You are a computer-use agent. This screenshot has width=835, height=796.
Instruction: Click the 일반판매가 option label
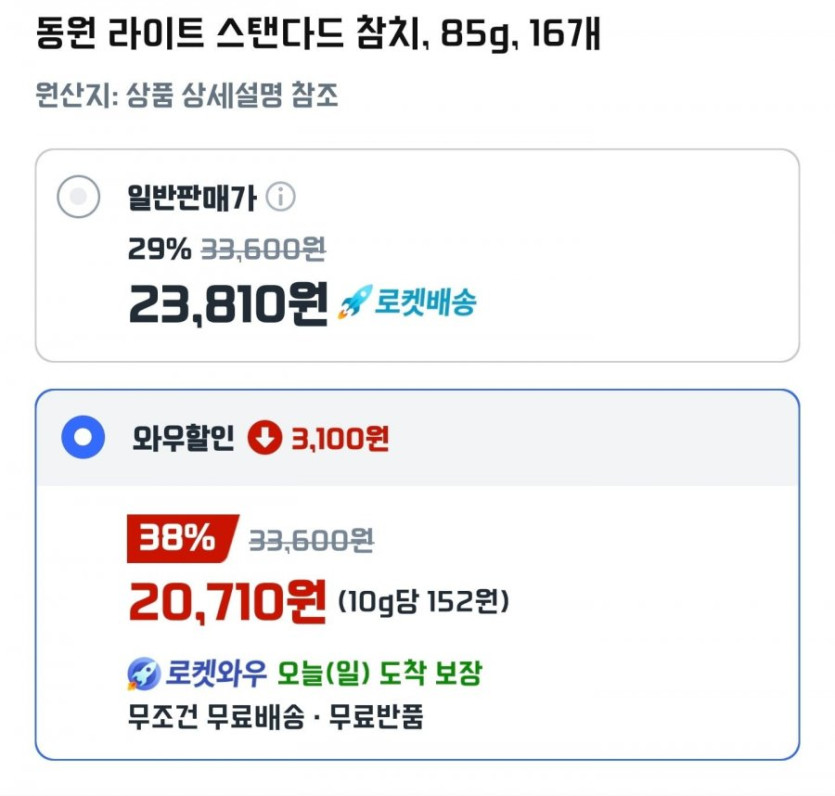(x=192, y=198)
